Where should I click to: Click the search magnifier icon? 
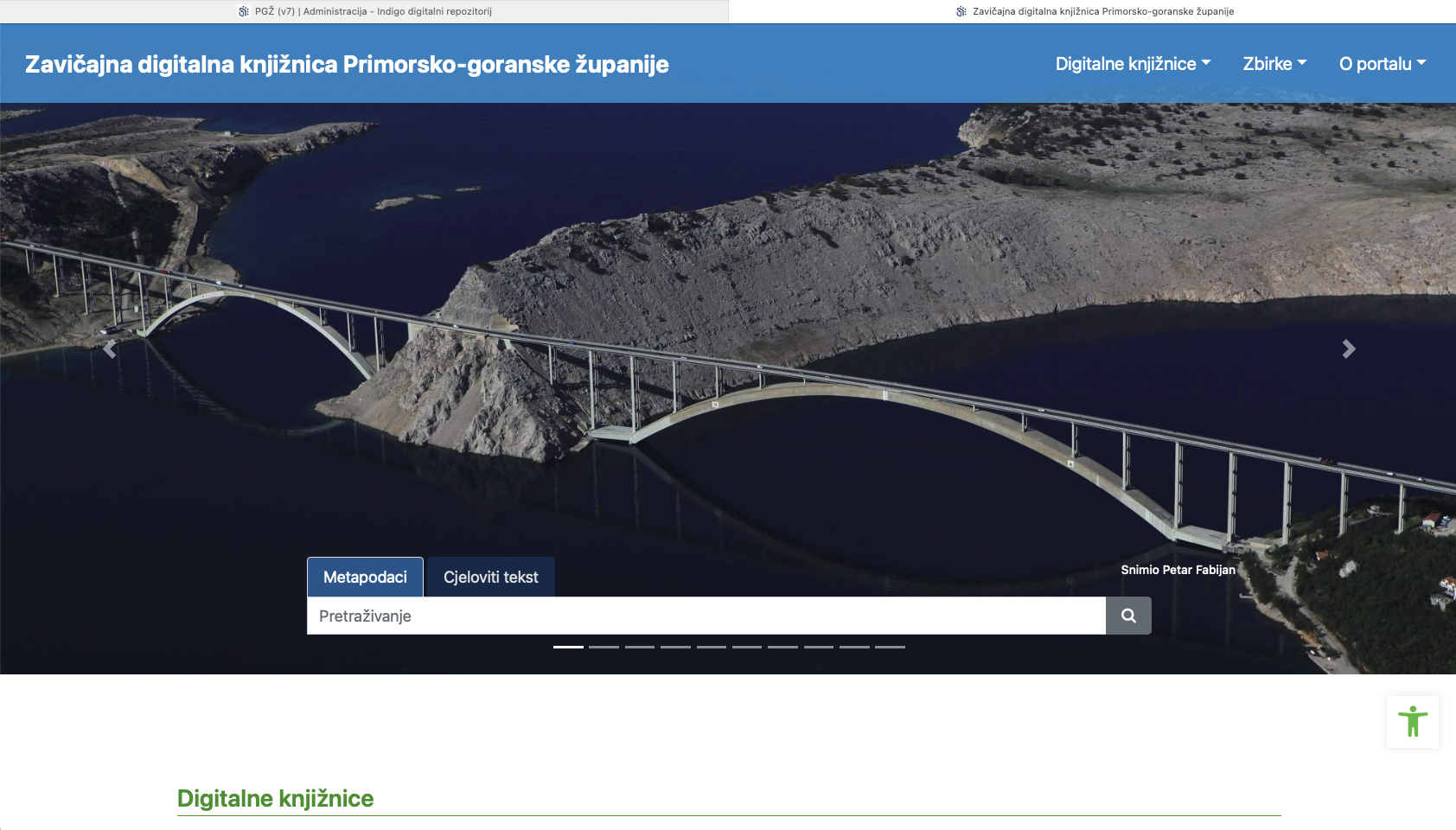1128,616
